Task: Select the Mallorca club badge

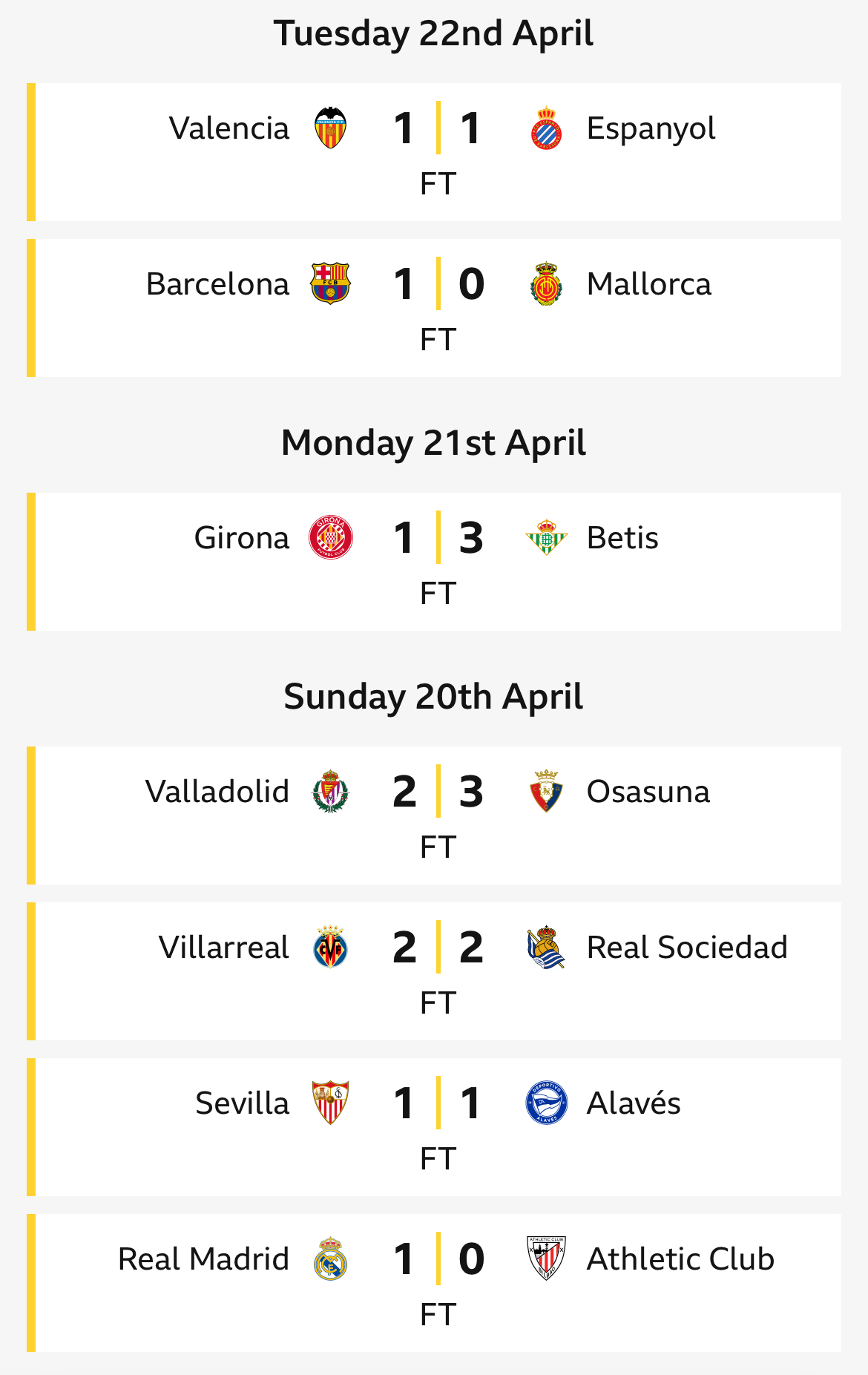Action: click(x=546, y=283)
